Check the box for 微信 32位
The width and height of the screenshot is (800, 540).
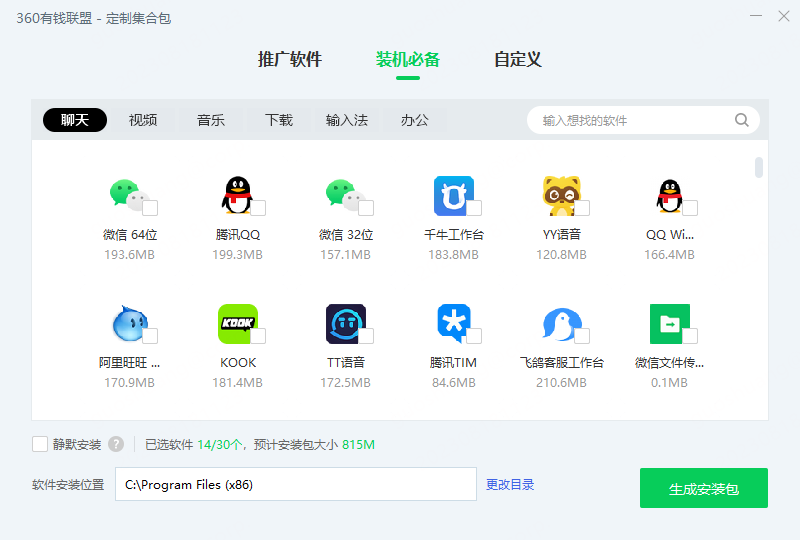click(366, 208)
